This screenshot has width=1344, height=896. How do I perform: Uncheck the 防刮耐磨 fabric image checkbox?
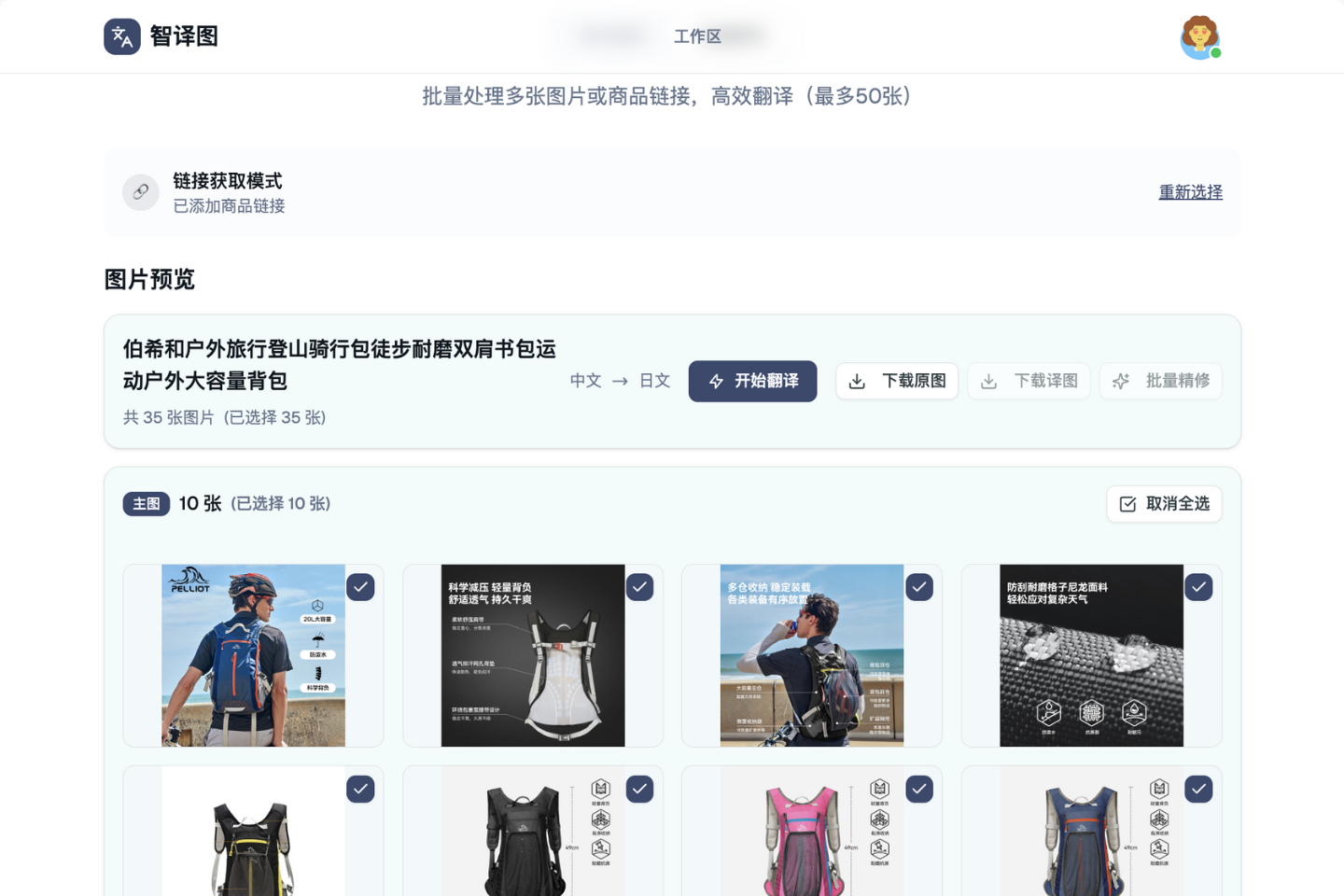[1198, 587]
